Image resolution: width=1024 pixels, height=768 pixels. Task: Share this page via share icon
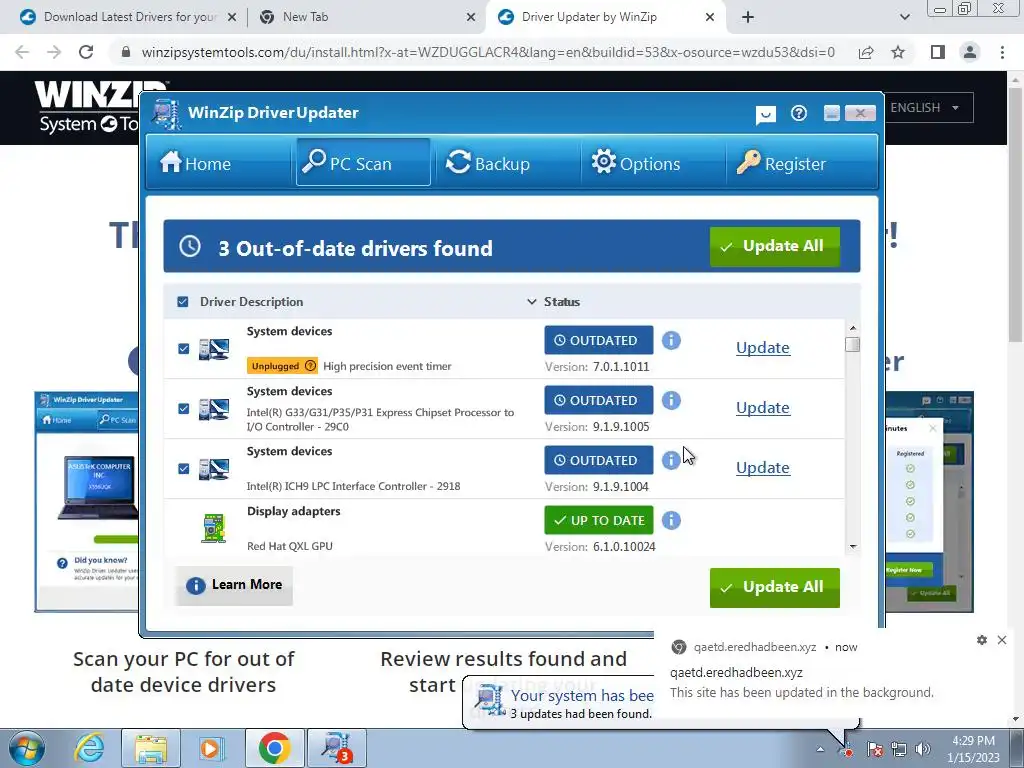coord(866,52)
